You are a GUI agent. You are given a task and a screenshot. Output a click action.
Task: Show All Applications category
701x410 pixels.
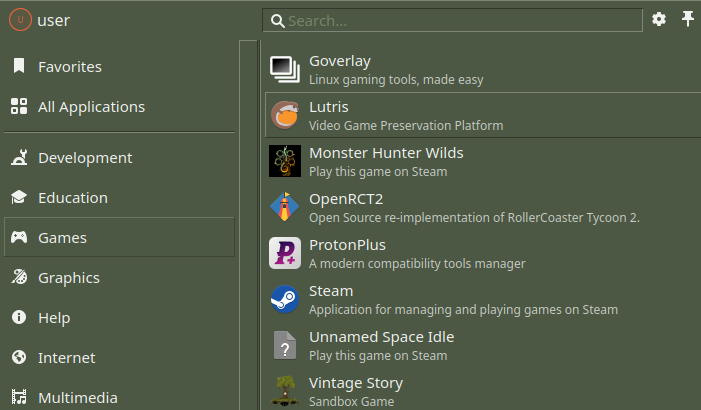tap(119, 107)
